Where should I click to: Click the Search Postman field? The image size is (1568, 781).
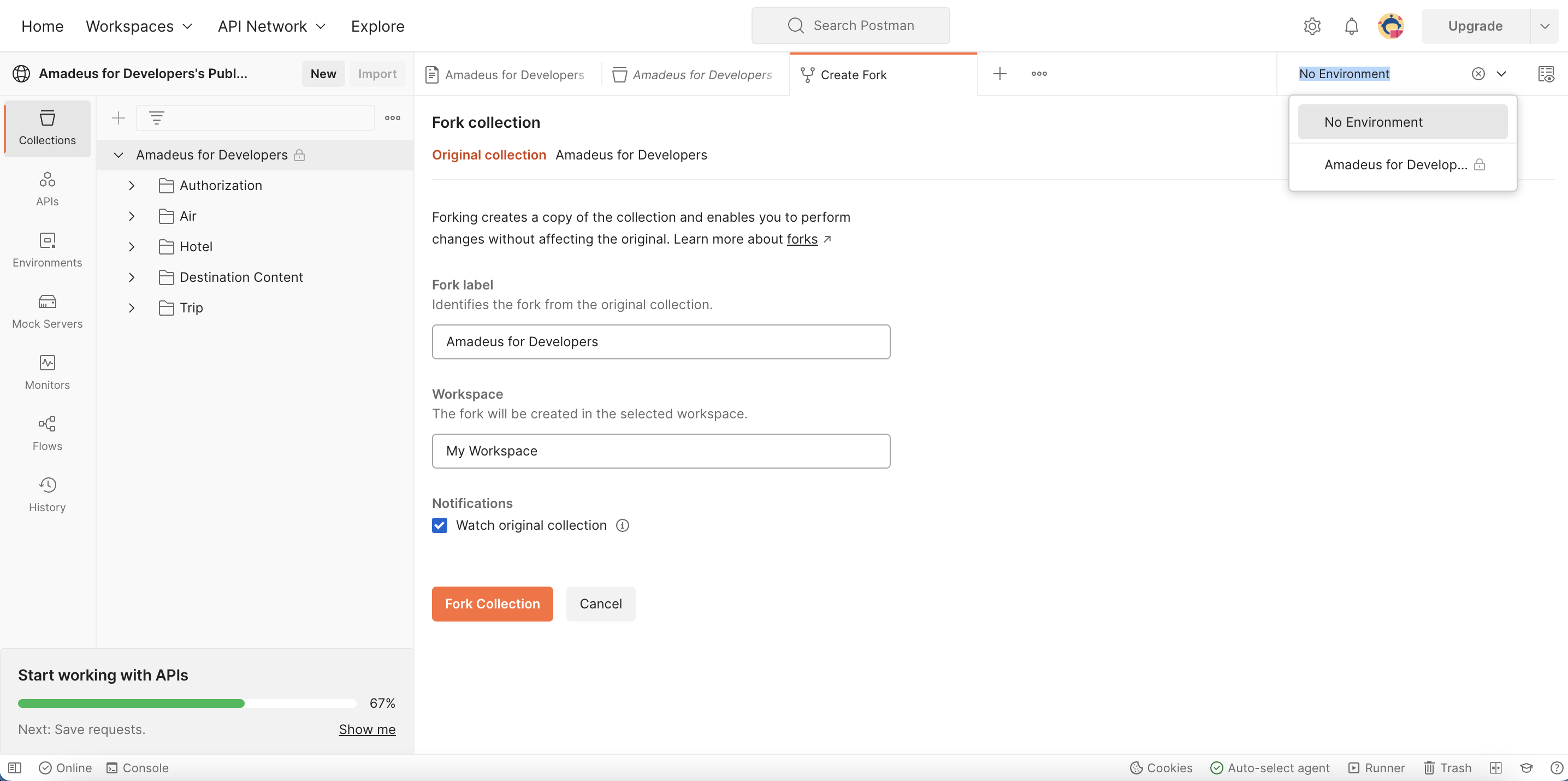tap(850, 26)
